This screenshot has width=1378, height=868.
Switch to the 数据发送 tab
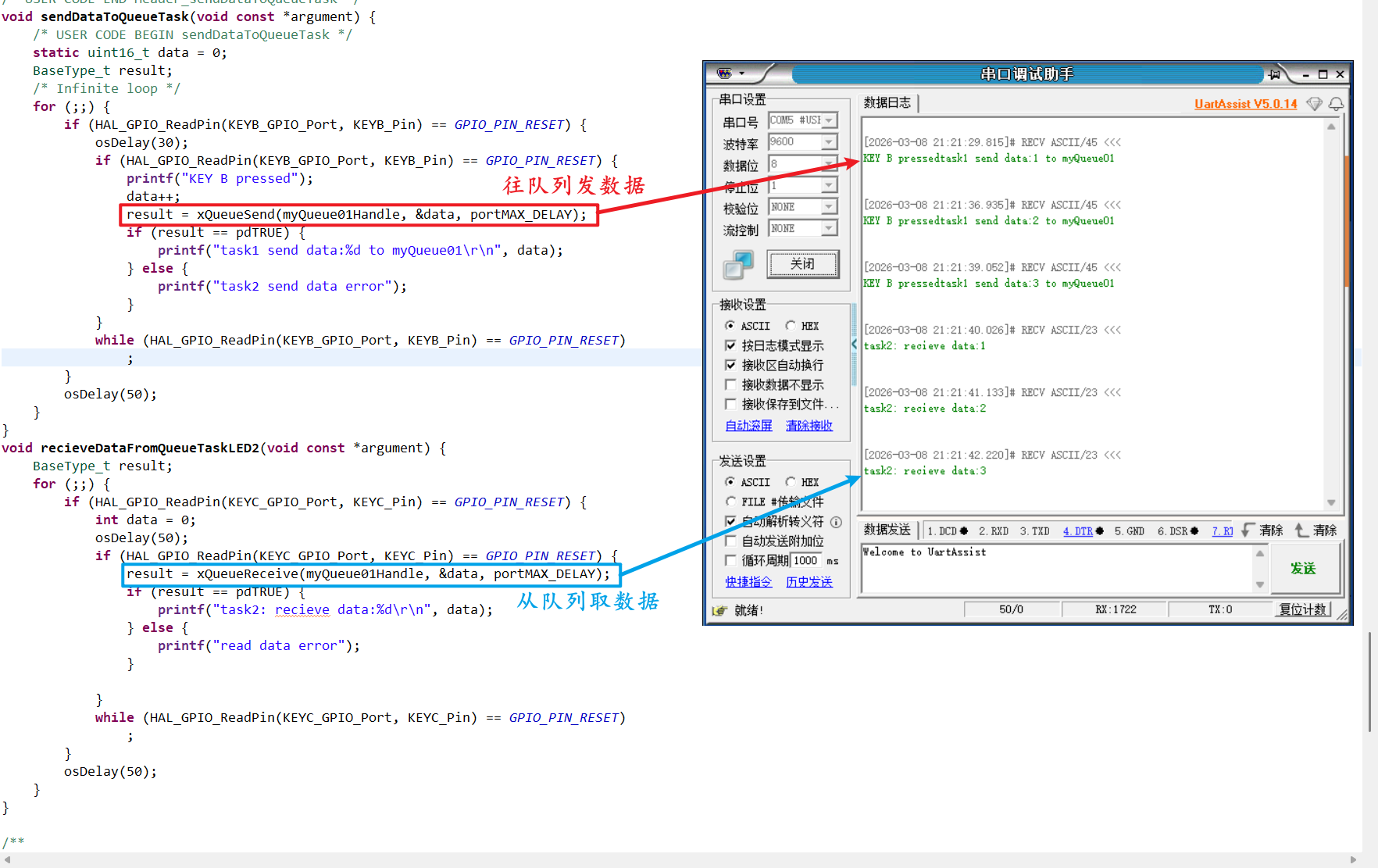(887, 530)
